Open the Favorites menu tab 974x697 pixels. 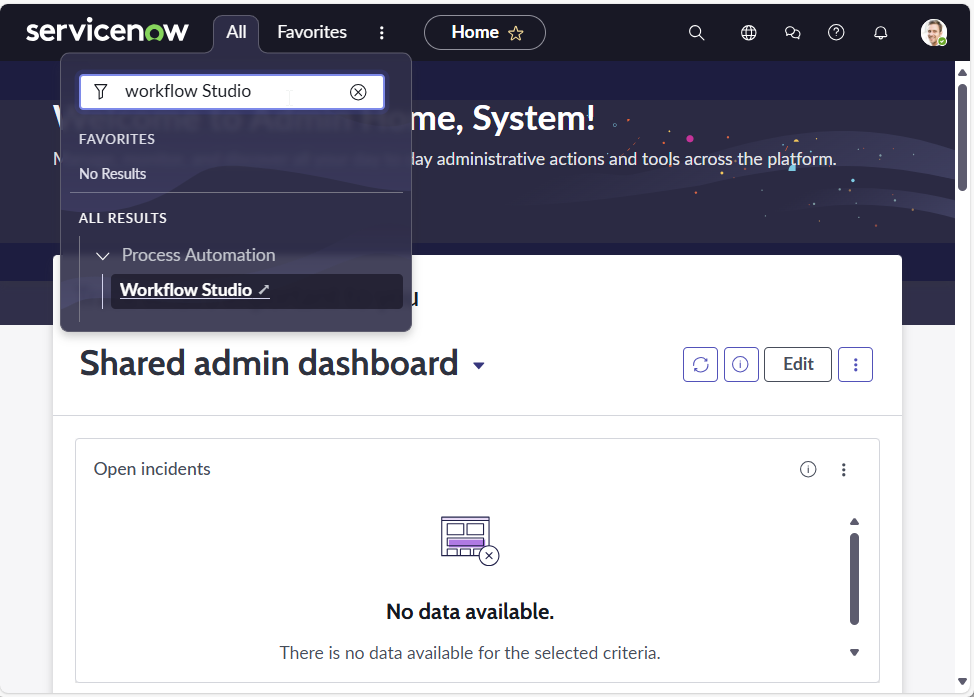(312, 32)
